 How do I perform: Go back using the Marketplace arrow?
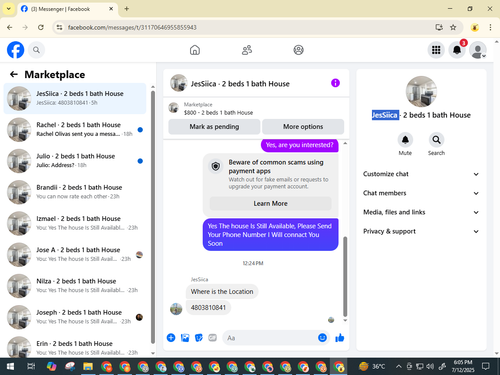pyautogui.click(x=14, y=74)
